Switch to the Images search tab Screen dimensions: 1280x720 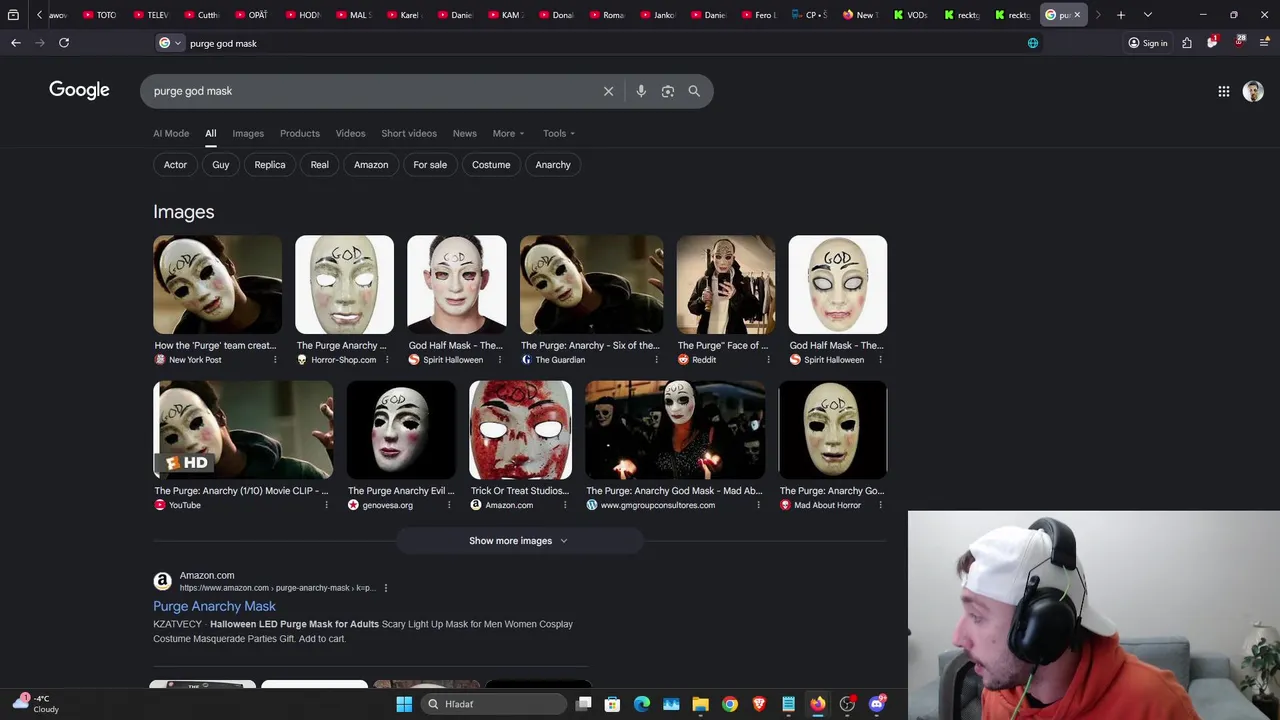[x=248, y=133]
